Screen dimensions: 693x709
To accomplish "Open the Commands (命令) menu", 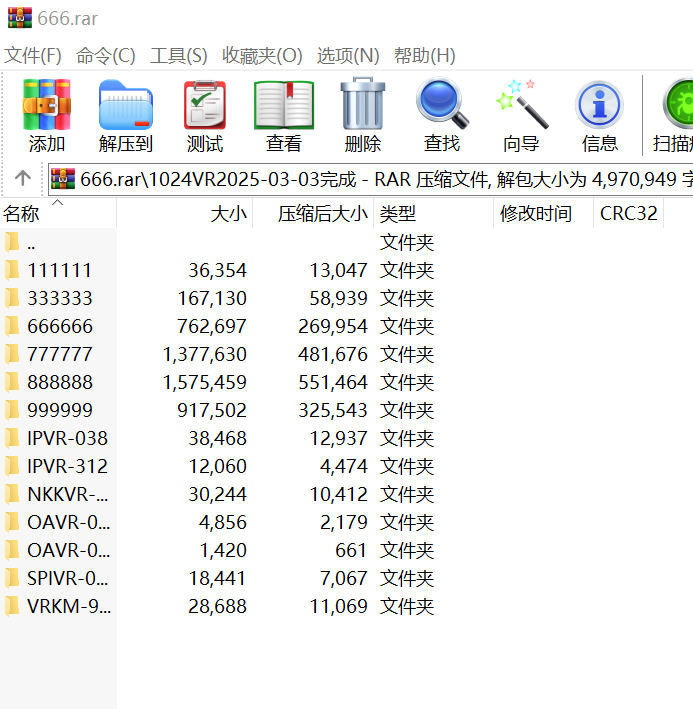I will (105, 55).
